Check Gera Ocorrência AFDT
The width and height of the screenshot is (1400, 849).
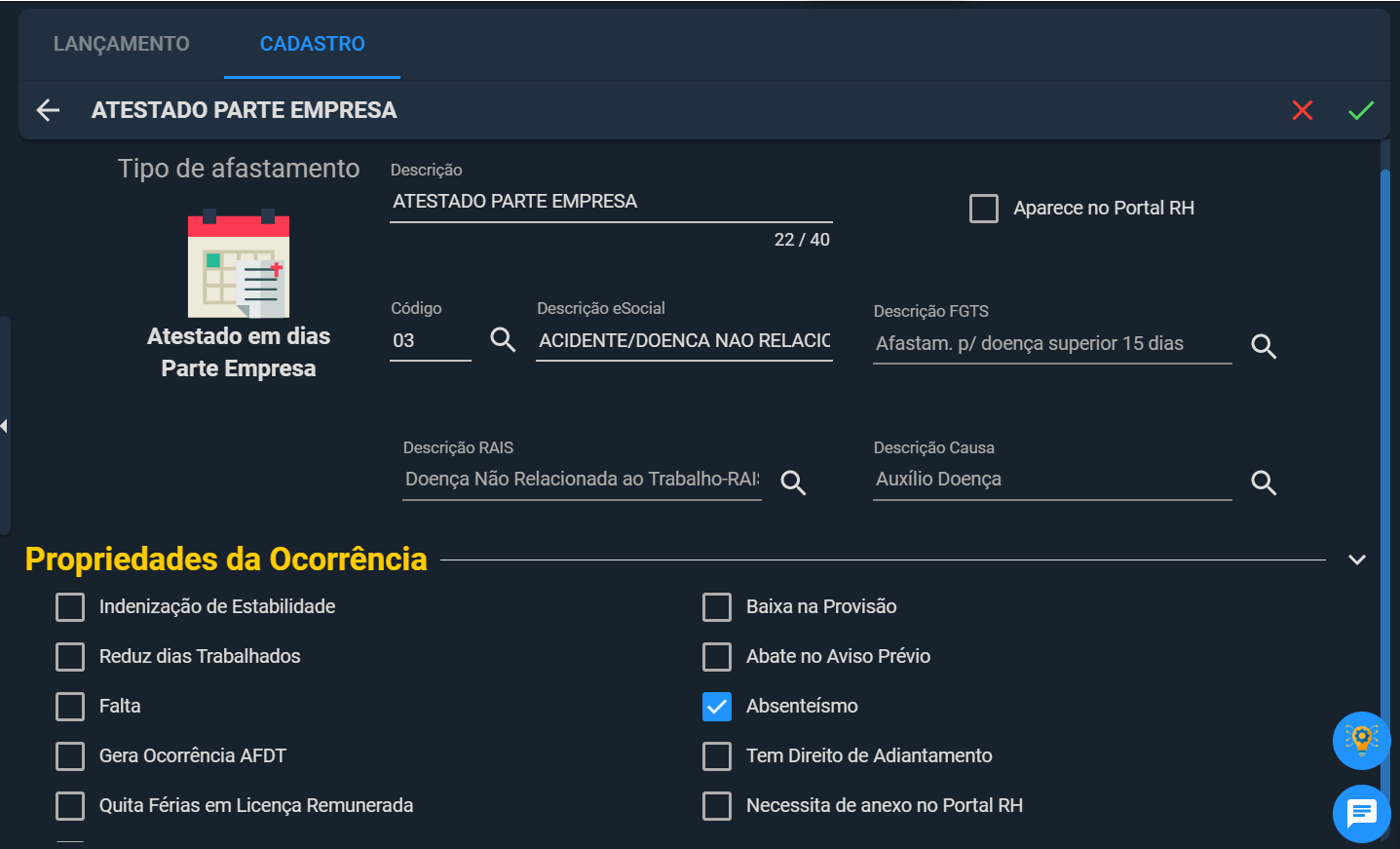point(70,755)
